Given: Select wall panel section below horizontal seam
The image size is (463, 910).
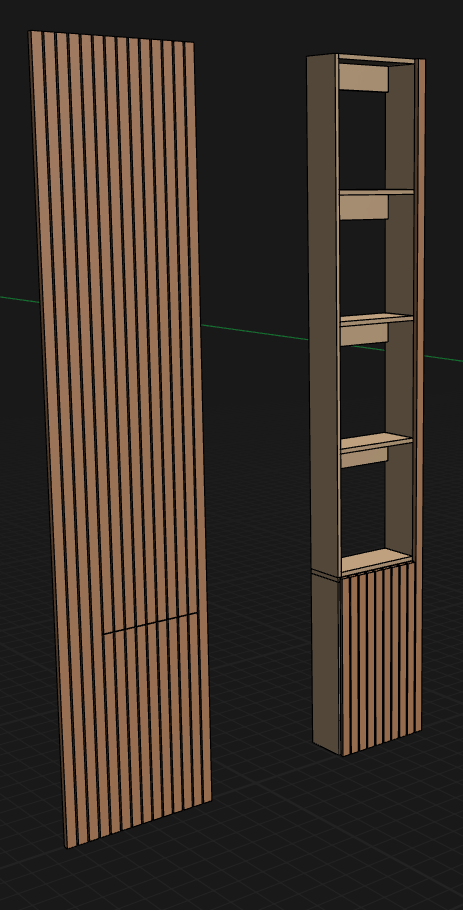Looking at the screenshot, I should [x=157, y=720].
